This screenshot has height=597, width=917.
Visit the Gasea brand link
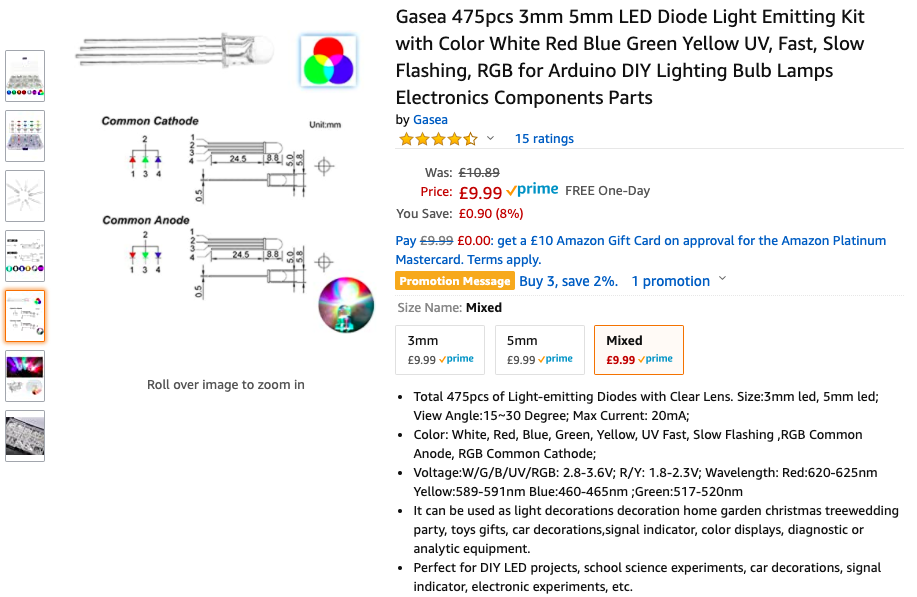tap(430, 120)
